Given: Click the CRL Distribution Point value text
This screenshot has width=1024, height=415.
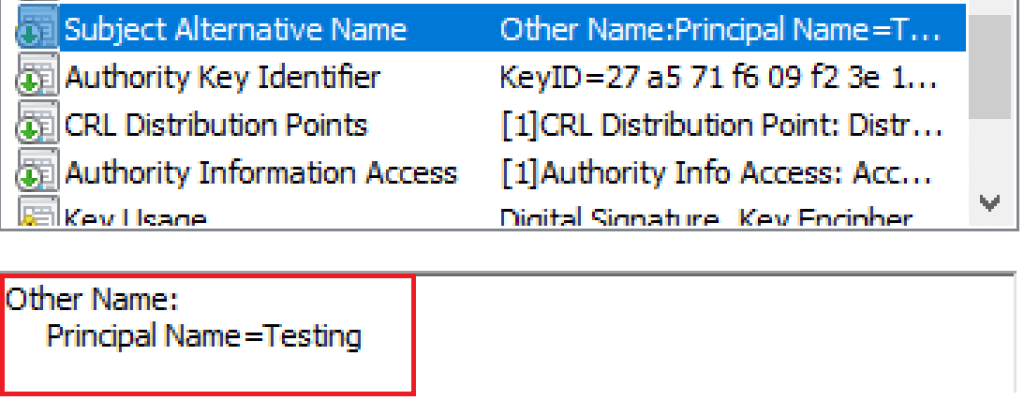Looking at the screenshot, I should (x=720, y=125).
